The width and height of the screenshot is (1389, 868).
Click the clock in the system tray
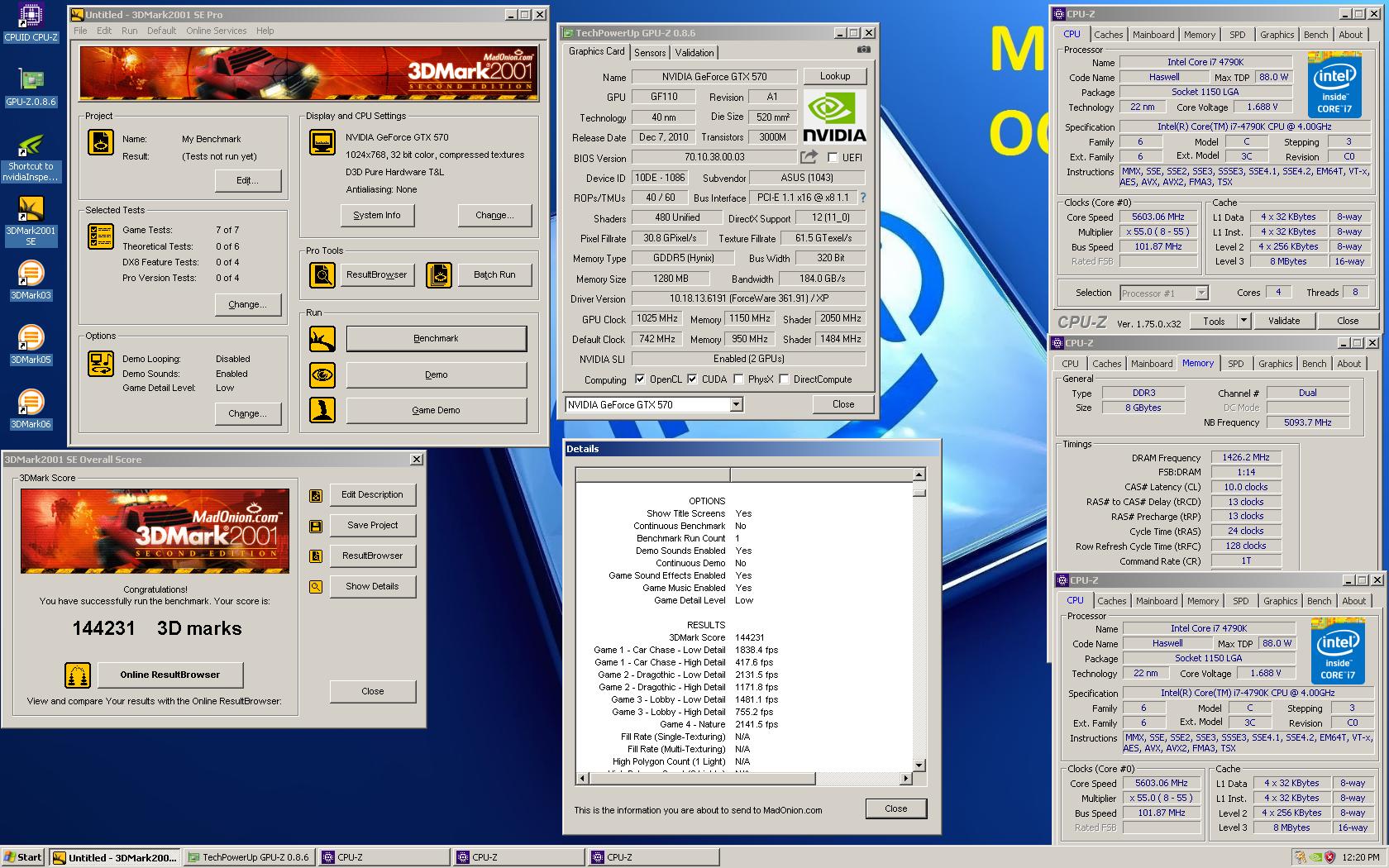[x=1361, y=857]
